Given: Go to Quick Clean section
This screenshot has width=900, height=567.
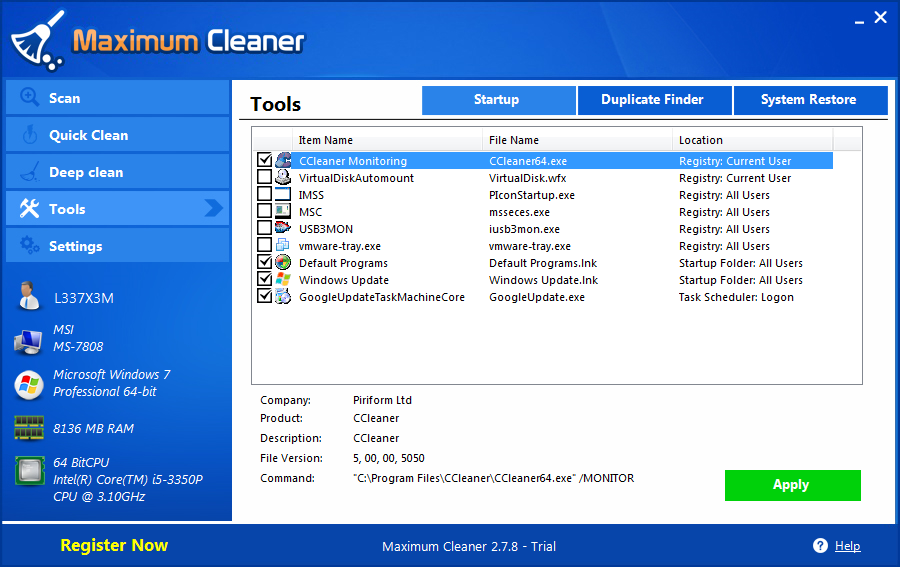Looking at the screenshot, I should 117,135.
